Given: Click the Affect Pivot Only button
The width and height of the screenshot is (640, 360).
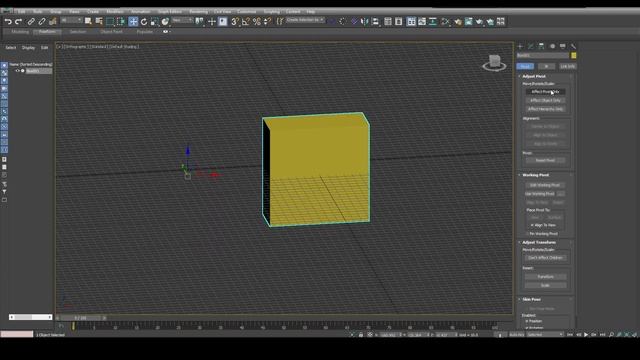Looking at the screenshot, I should (545, 91).
